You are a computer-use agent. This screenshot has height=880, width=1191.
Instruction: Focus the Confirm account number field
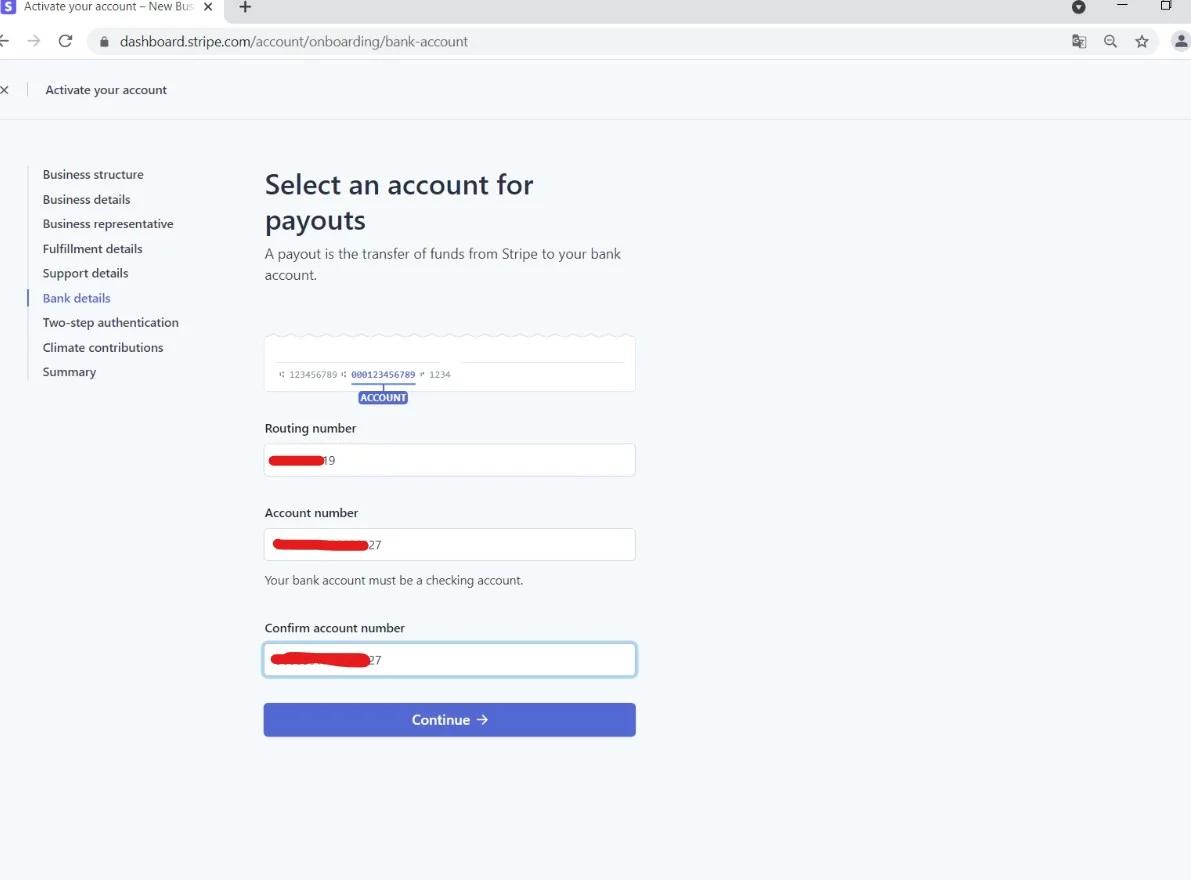pos(500,660)
